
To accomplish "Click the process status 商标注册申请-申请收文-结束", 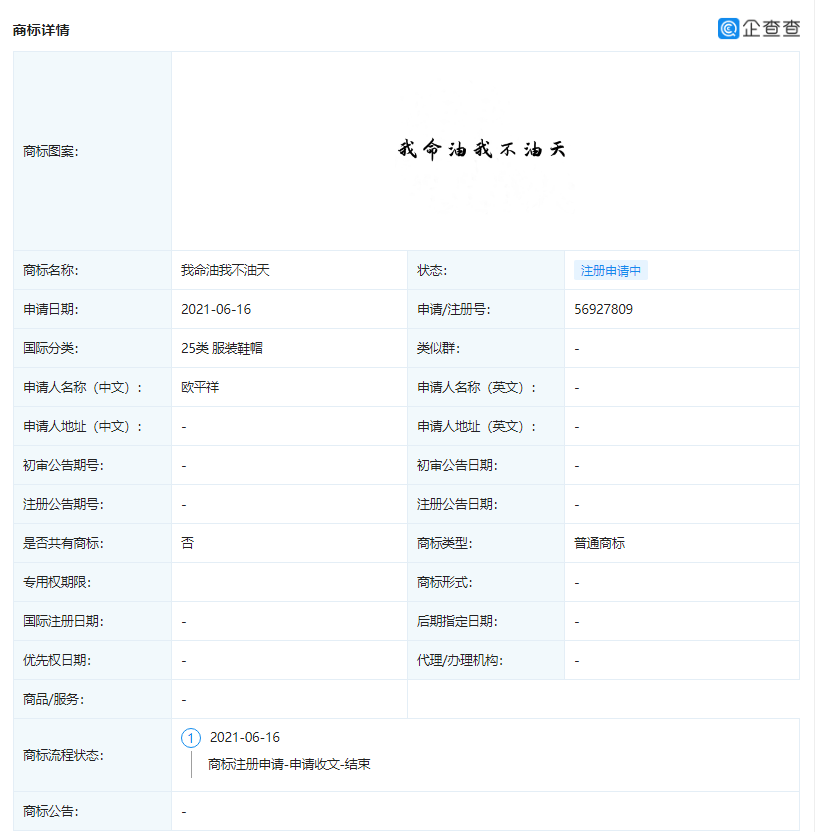I will (x=289, y=764).
